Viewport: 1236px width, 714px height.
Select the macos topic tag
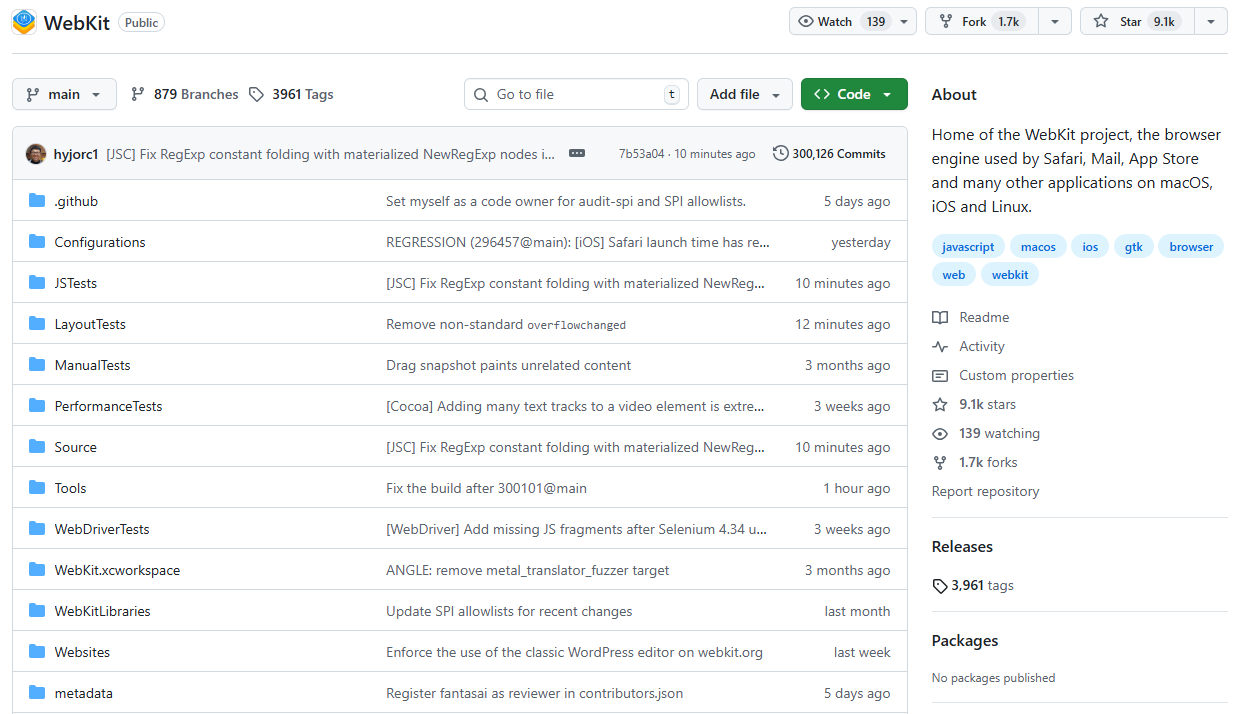tap(1038, 247)
